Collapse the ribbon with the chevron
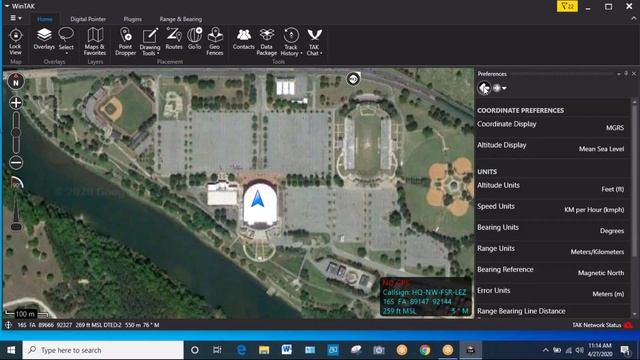Screen dimensions: 640x360 coord(633,19)
